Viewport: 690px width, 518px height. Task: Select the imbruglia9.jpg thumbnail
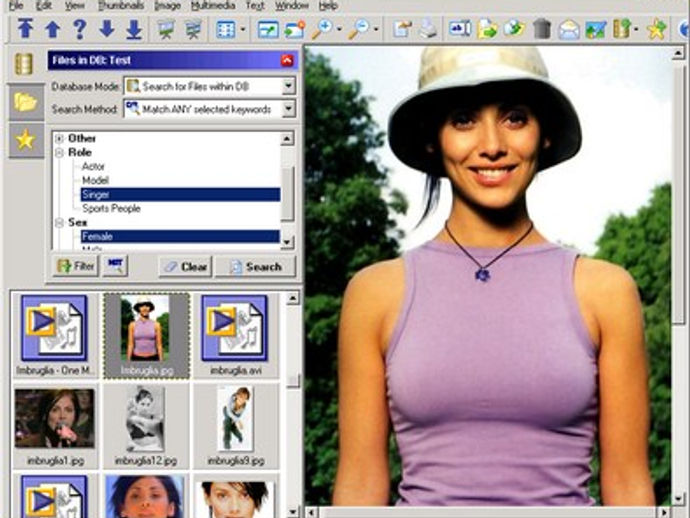[x=235, y=425]
